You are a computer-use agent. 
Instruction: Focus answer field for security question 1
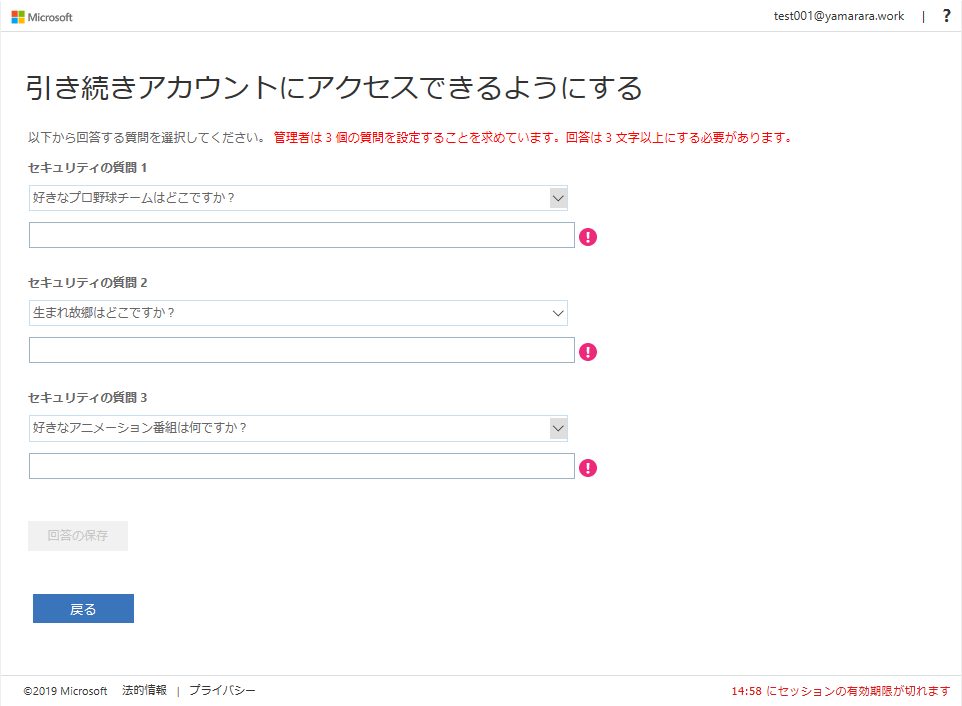[302, 235]
